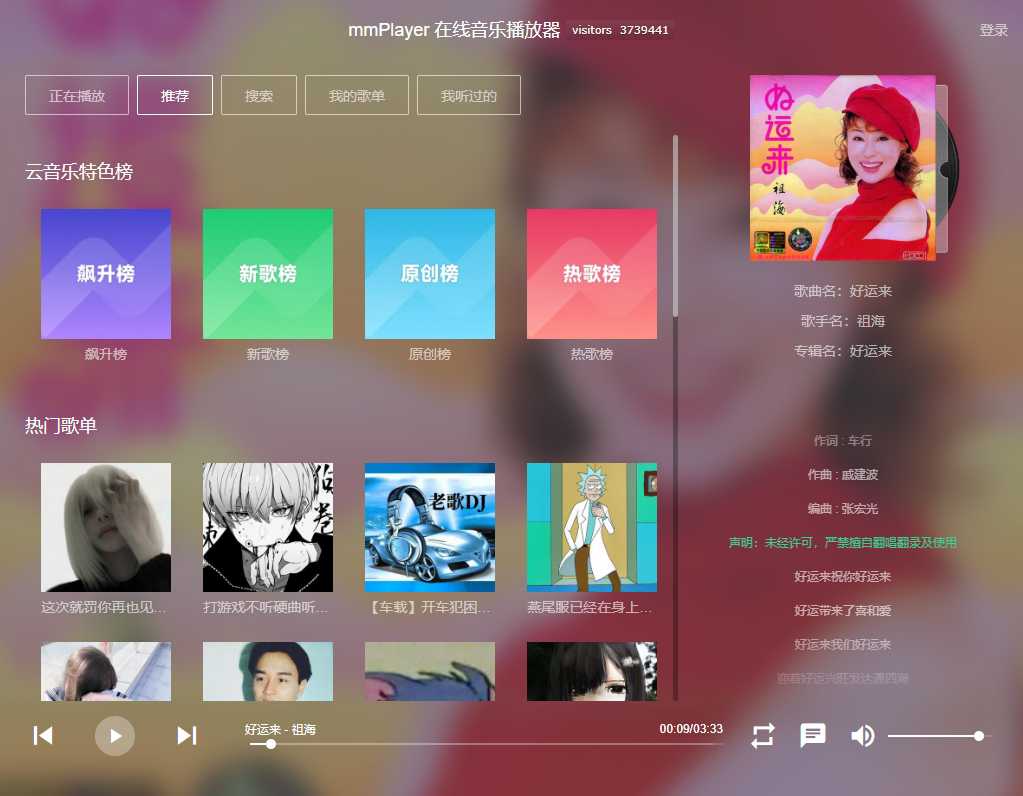
Task: Adjust the volume slider handle
Action: click(978, 735)
